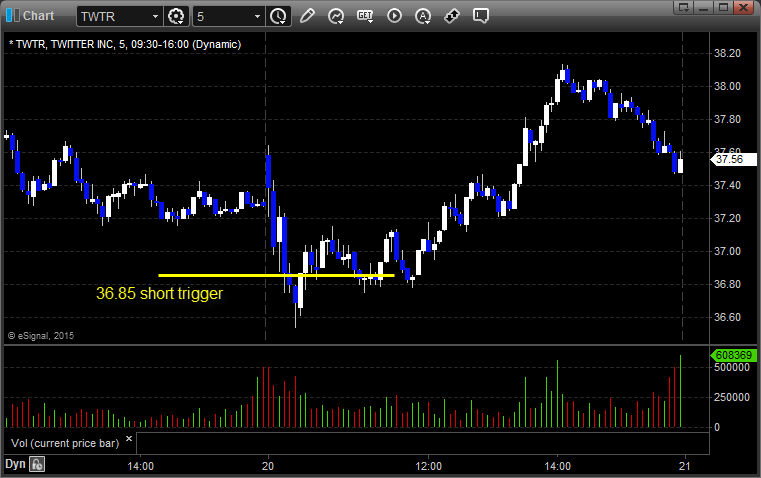Click the up-down arrows trading icon
761x478 pixels.
[x=452, y=16]
